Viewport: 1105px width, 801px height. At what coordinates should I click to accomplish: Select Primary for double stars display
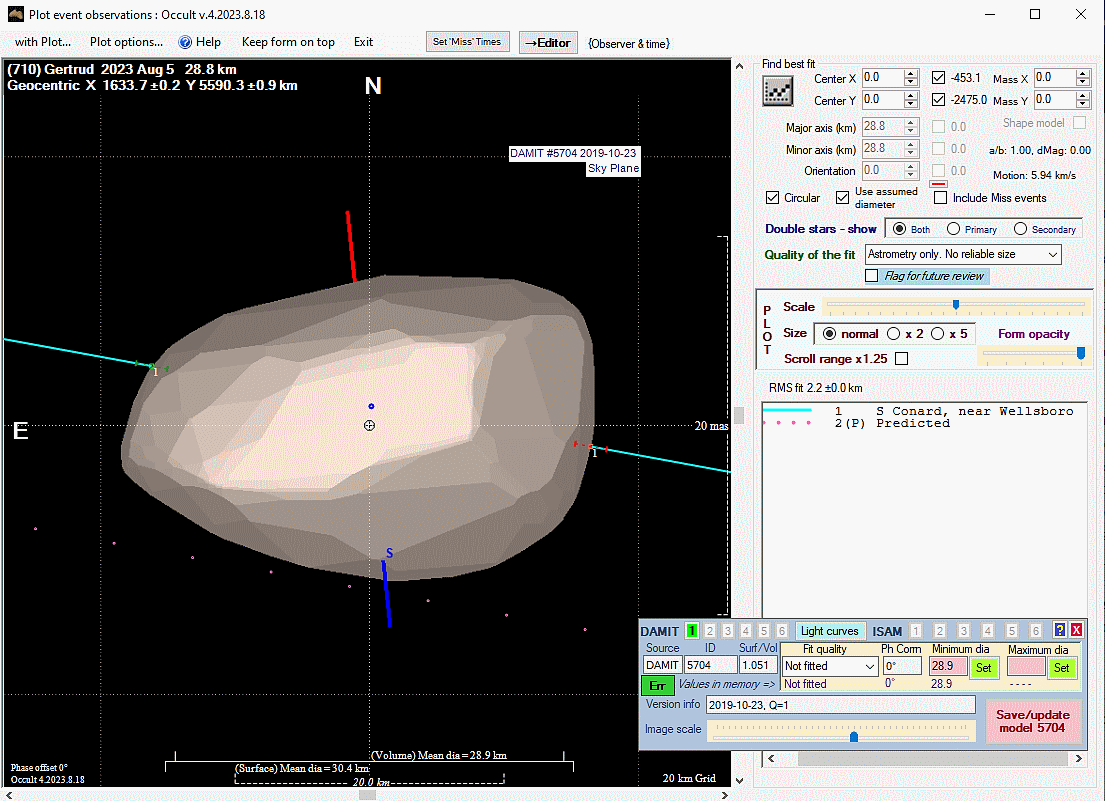(953, 229)
